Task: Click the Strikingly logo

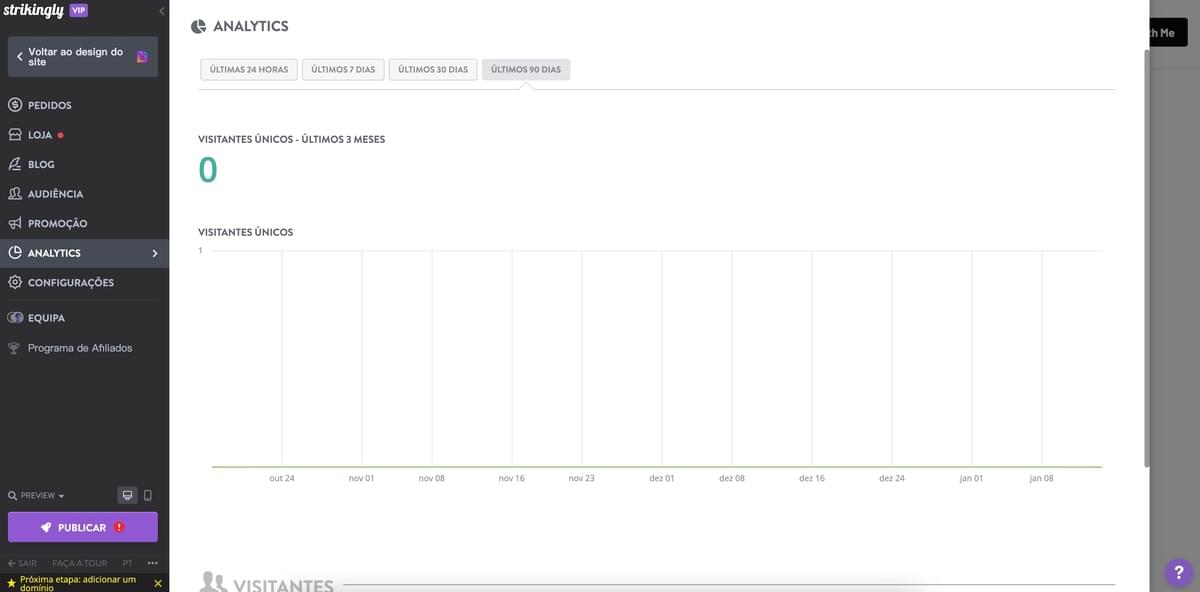Action: [33, 10]
